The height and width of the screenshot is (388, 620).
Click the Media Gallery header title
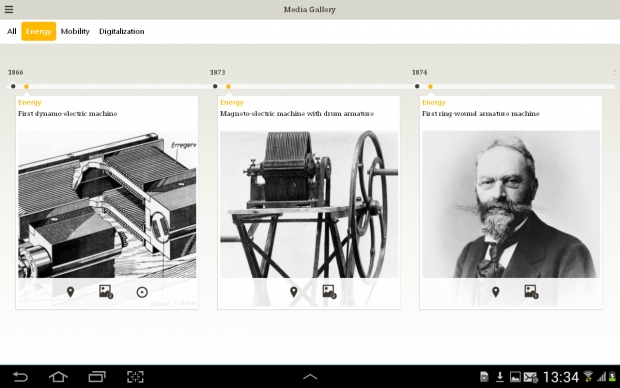pos(310,9)
